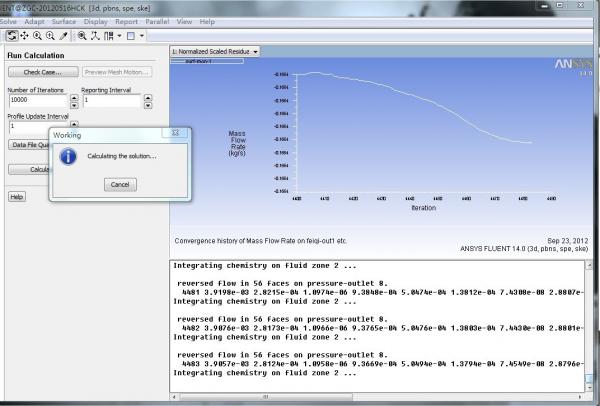Click the console scroll left arrow
Viewport: 600px width, 406px height.
tap(174, 397)
